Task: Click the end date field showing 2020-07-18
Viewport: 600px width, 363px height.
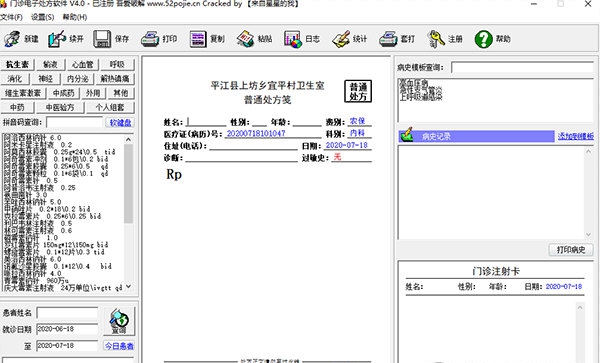Action: (67, 346)
